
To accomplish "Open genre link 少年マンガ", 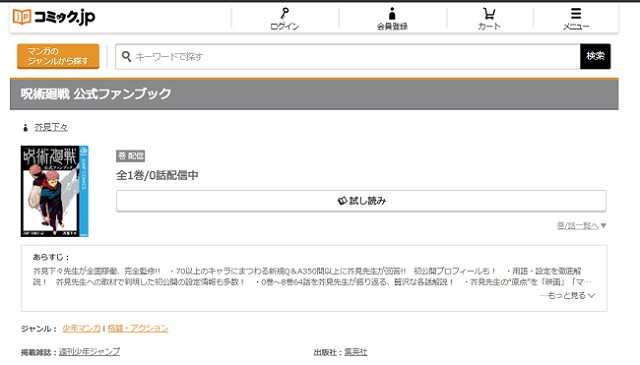I will pyautogui.click(x=81, y=328).
